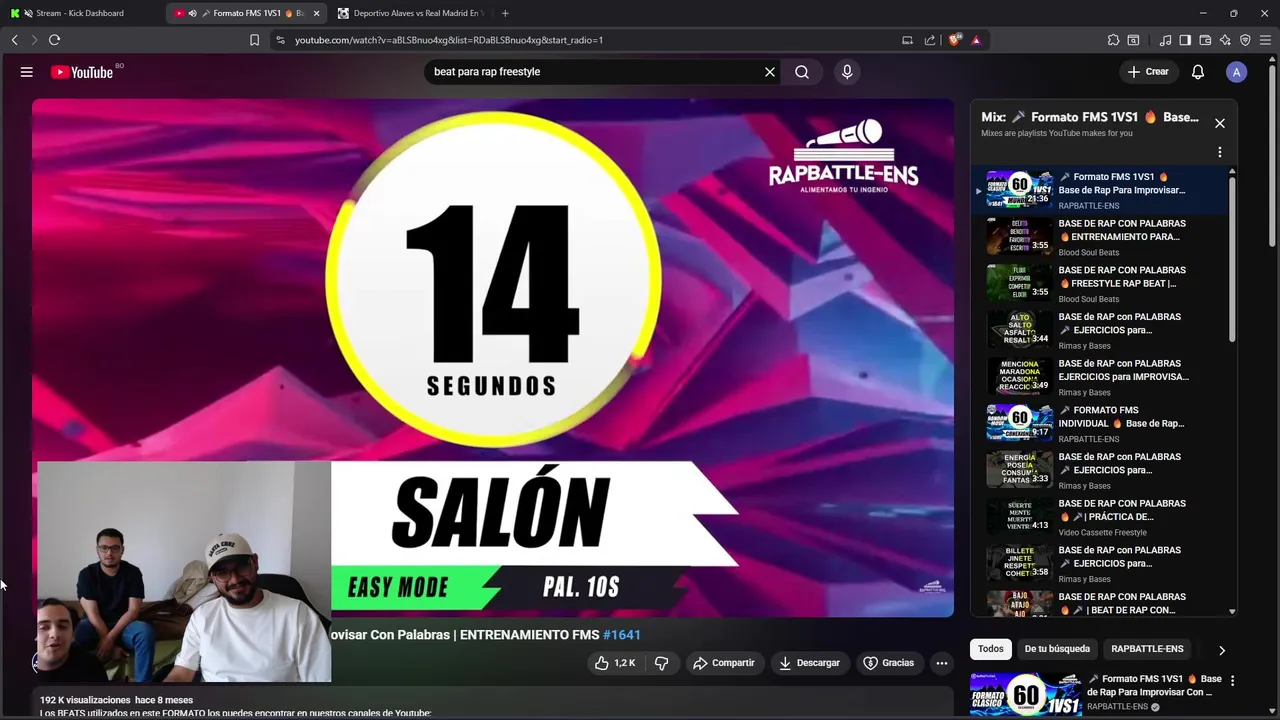Screen dimensions: 1280x720
Task: Open the Brave VPN shield icon
Action: (1245, 40)
